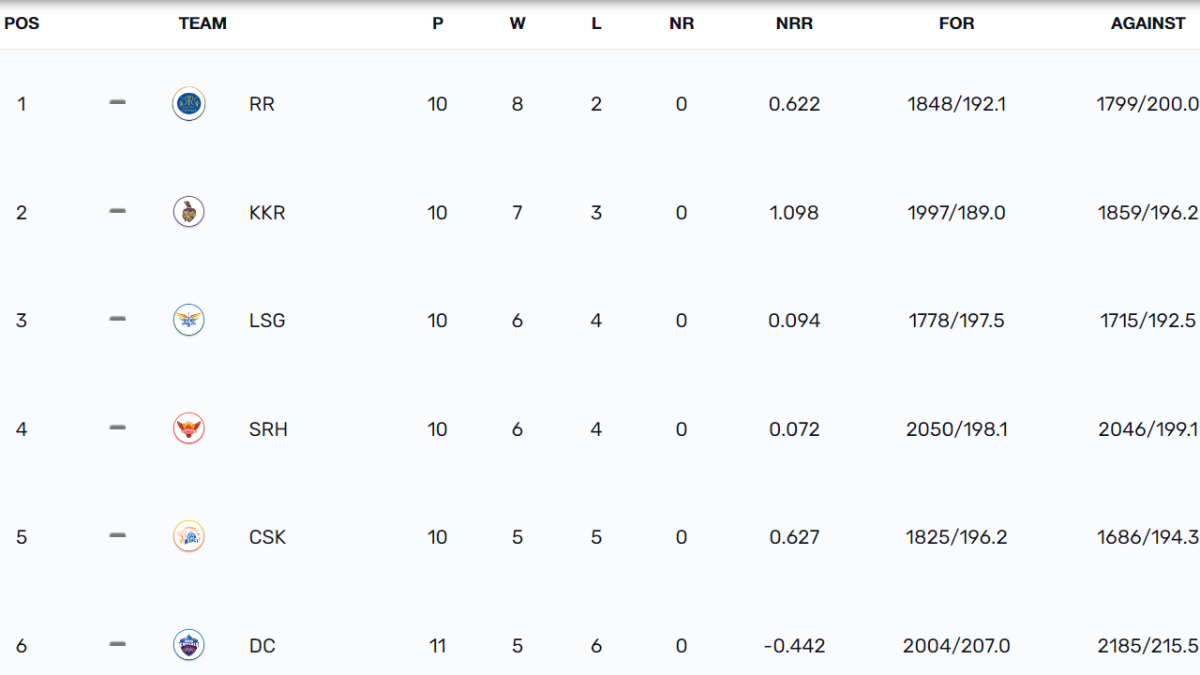Click the SRH orange team logo

point(189,429)
